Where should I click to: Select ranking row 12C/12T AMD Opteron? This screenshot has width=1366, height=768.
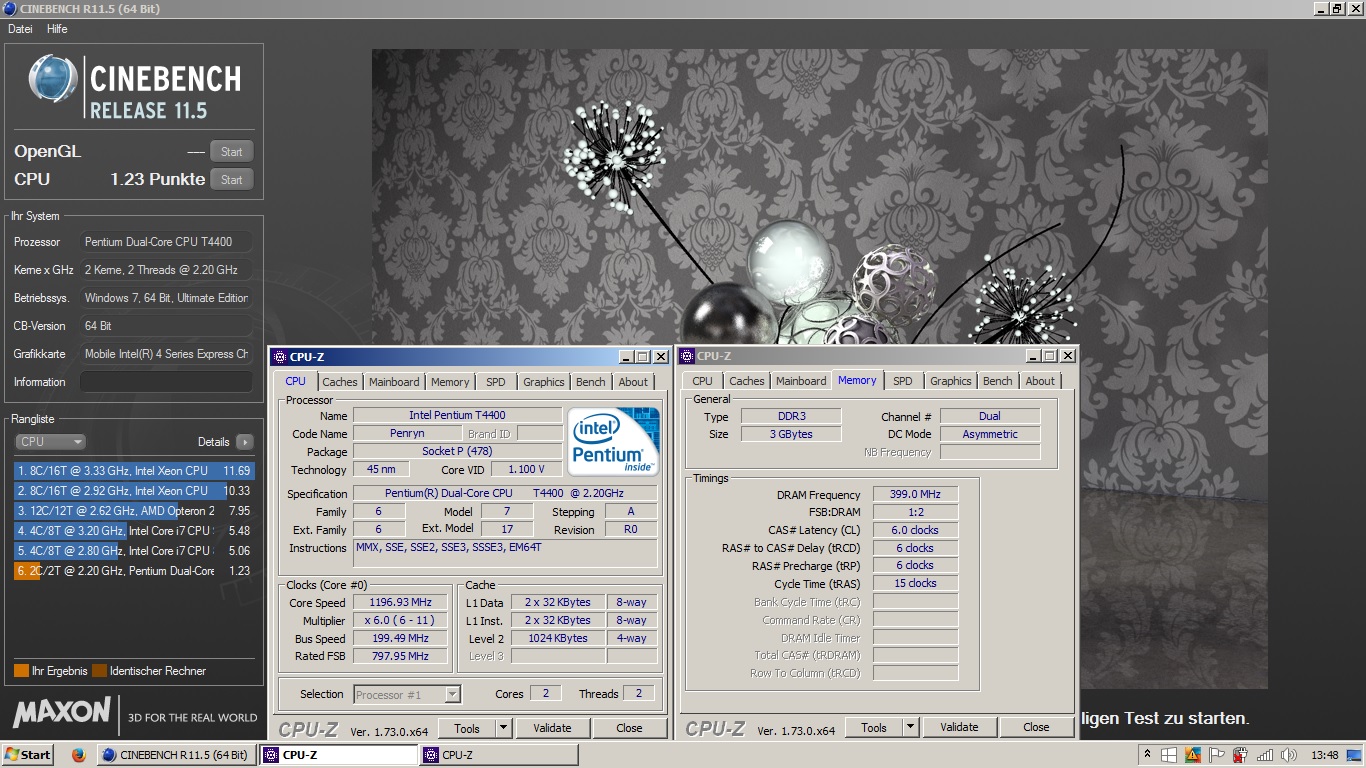[x=134, y=511]
